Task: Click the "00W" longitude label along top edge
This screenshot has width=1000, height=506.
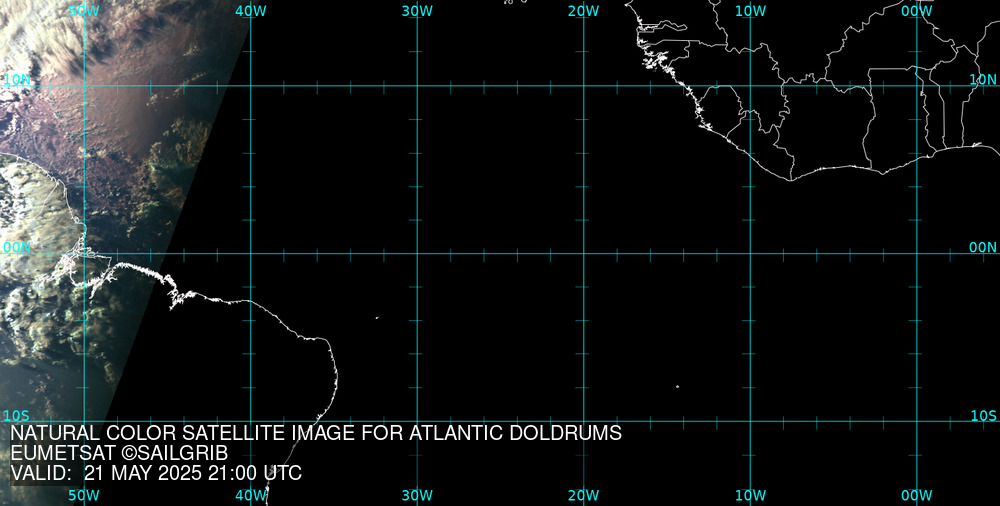Action: (917, 11)
